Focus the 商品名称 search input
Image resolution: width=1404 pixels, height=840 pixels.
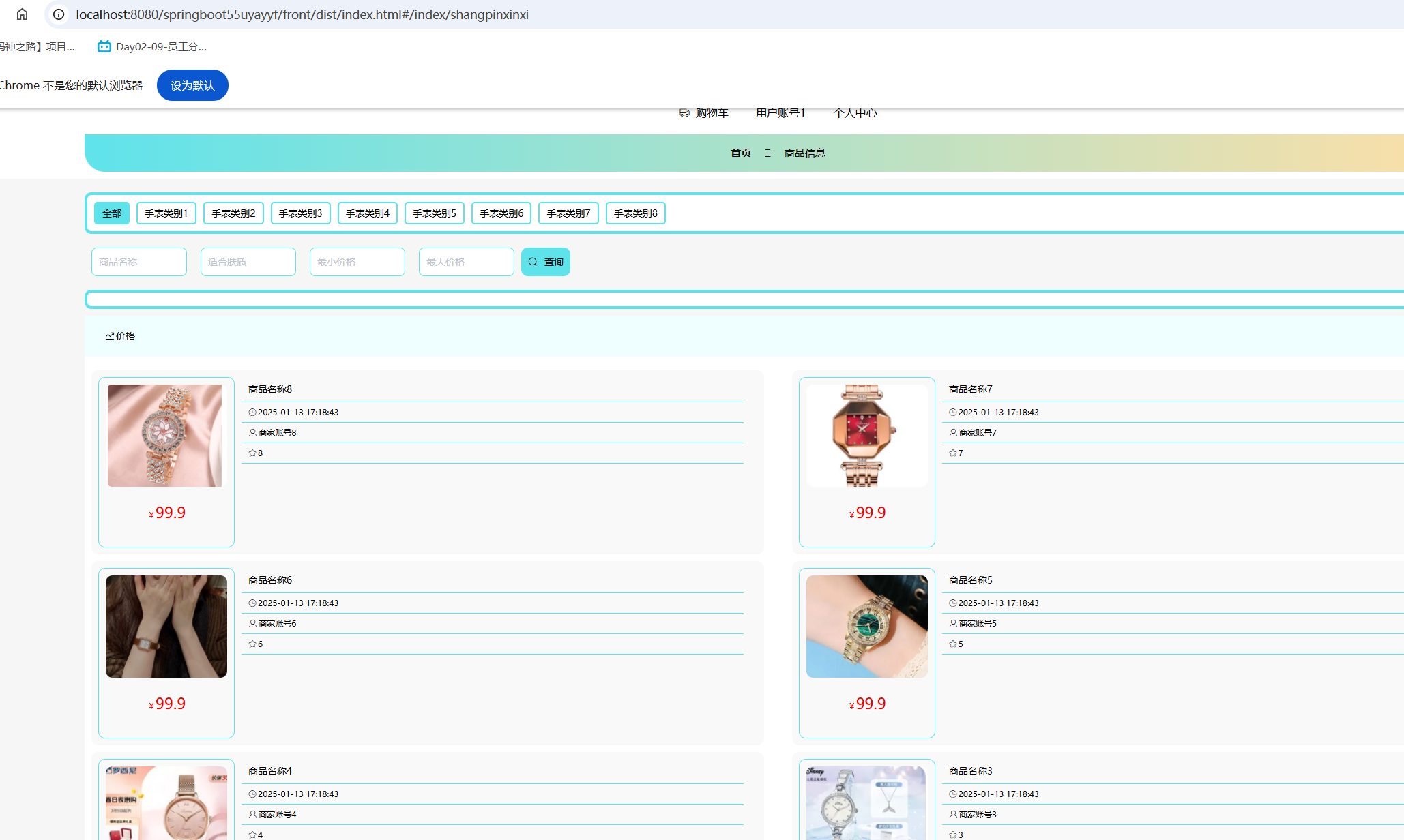click(x=139, y=262)
